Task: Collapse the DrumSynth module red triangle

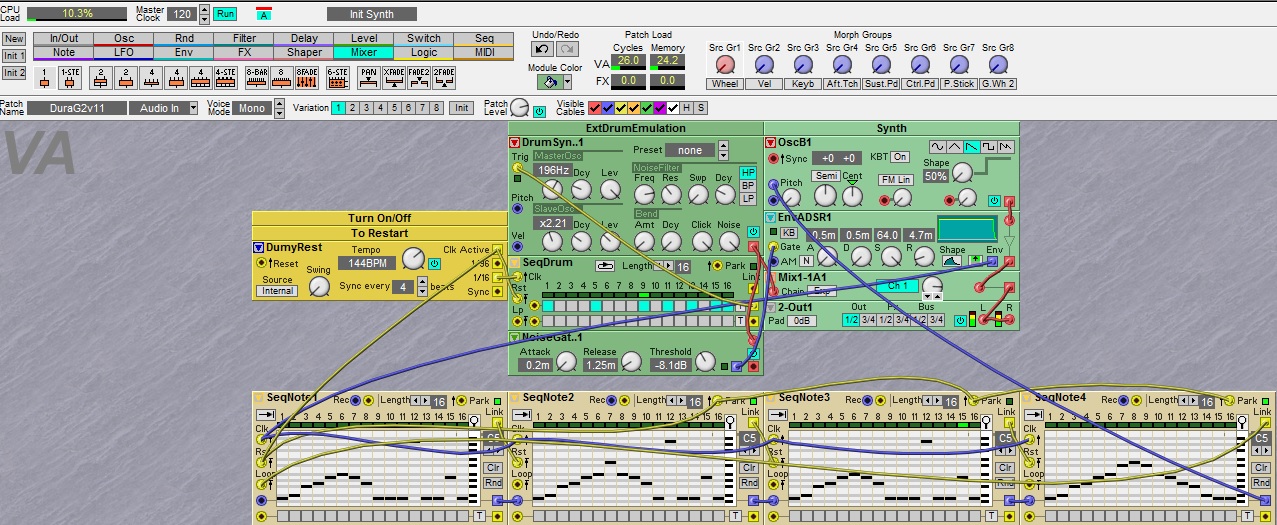Action: 515,143
